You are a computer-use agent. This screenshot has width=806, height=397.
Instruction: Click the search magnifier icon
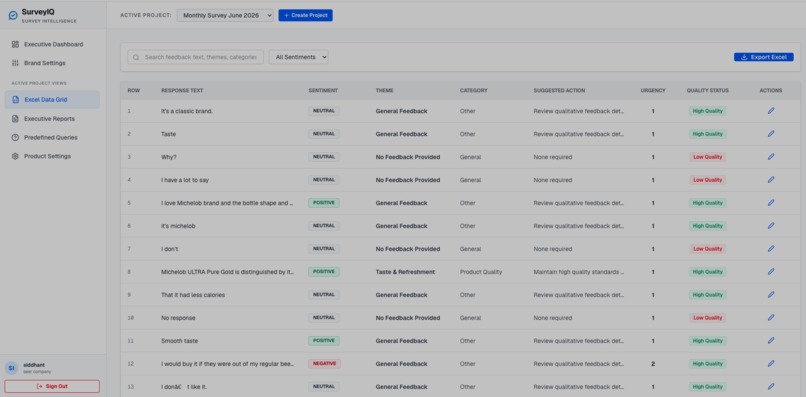(x=136, y=57)
